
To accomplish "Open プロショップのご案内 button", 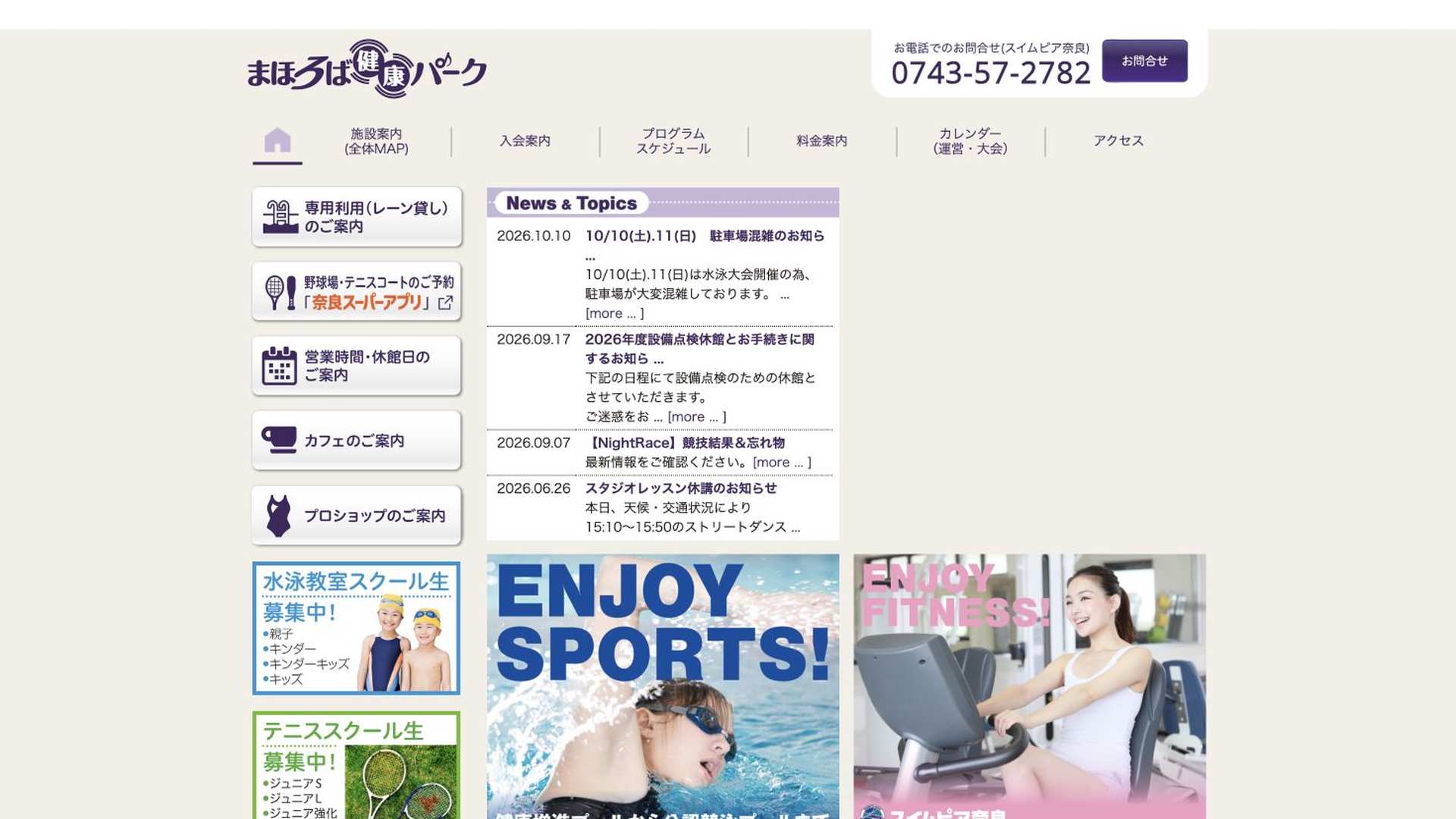I will click(x=356, y=516).
